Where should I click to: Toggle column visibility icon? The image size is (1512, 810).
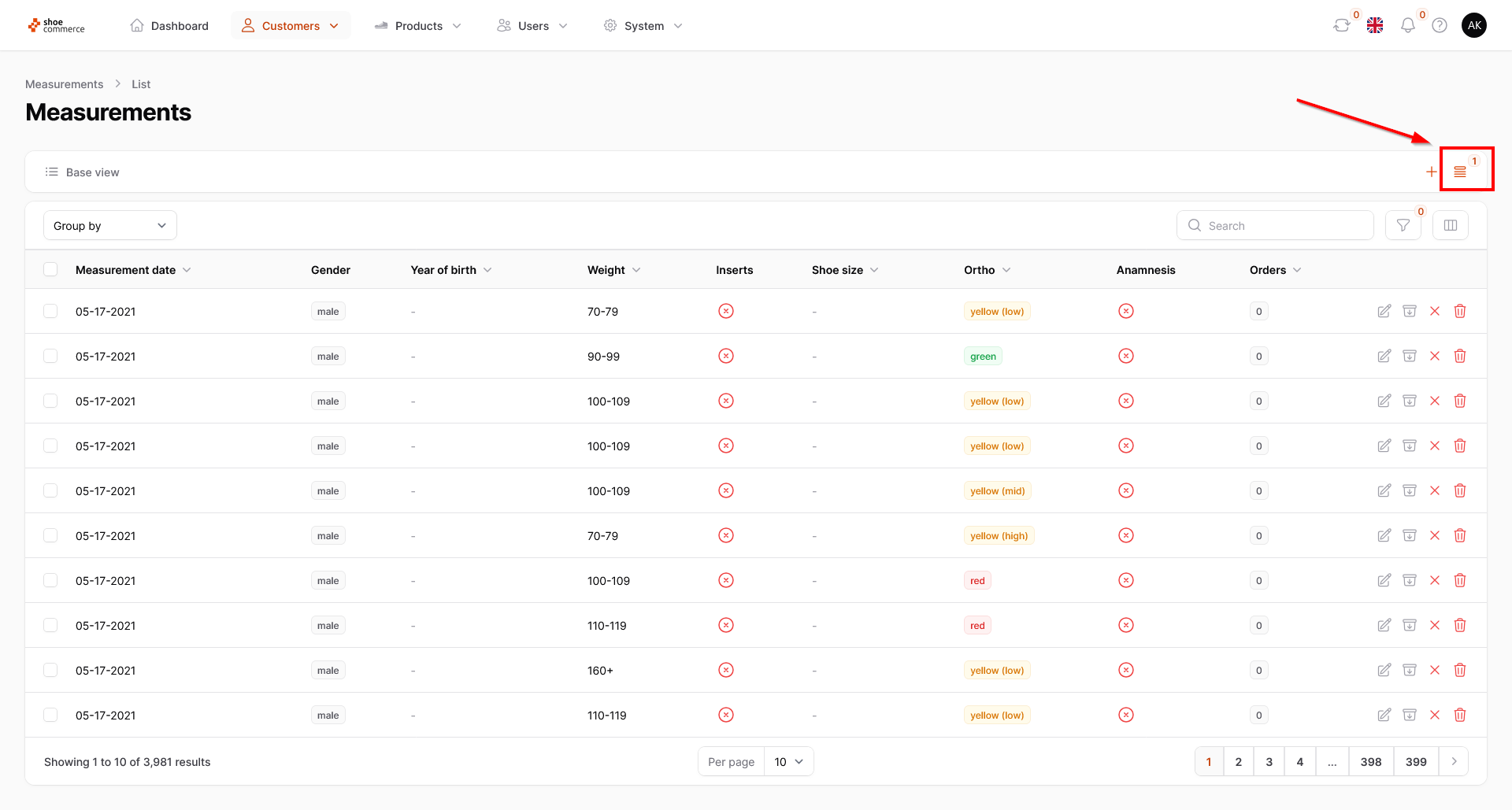coord(1450,226)
